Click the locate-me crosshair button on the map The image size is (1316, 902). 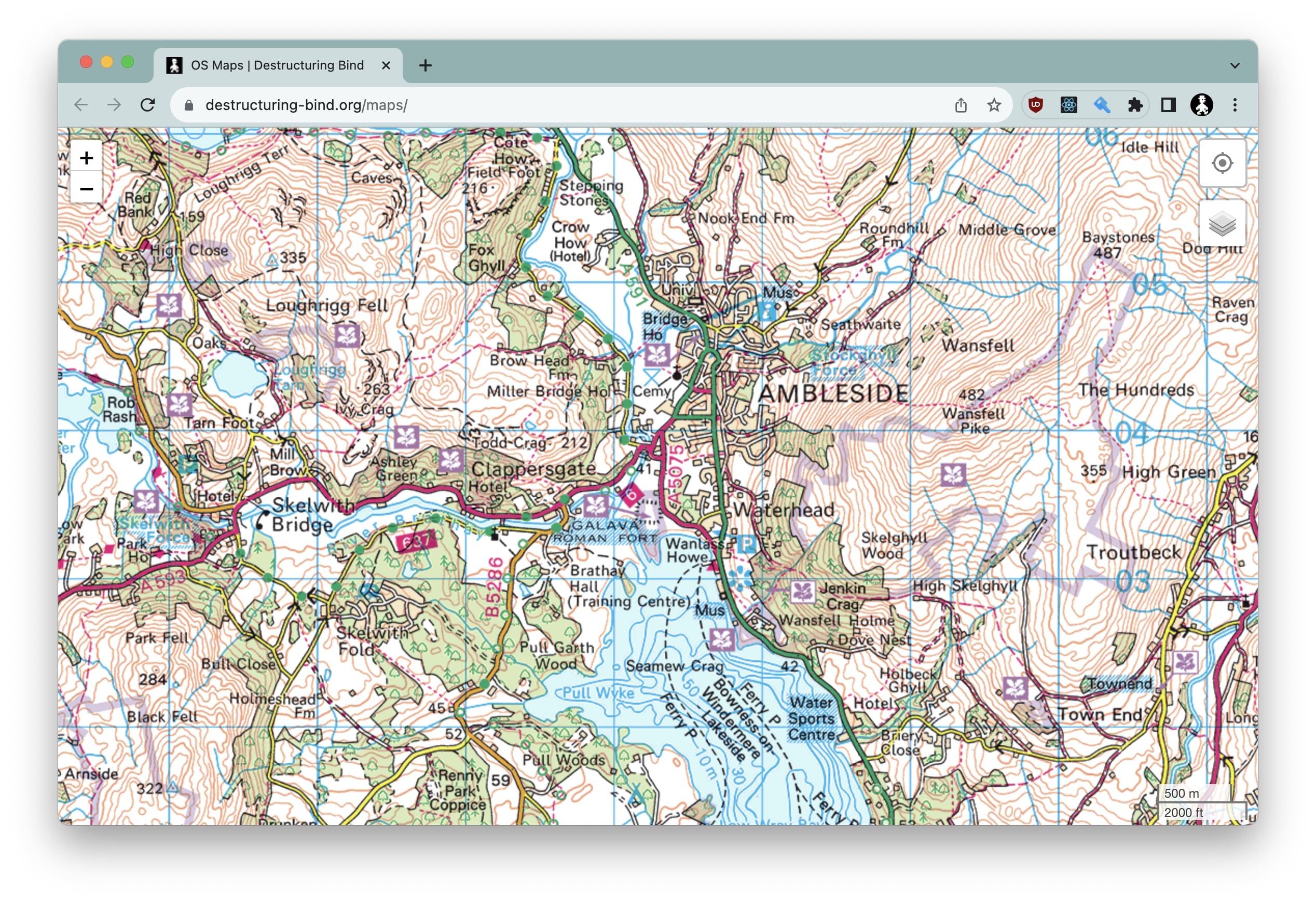coord(1222,163)
